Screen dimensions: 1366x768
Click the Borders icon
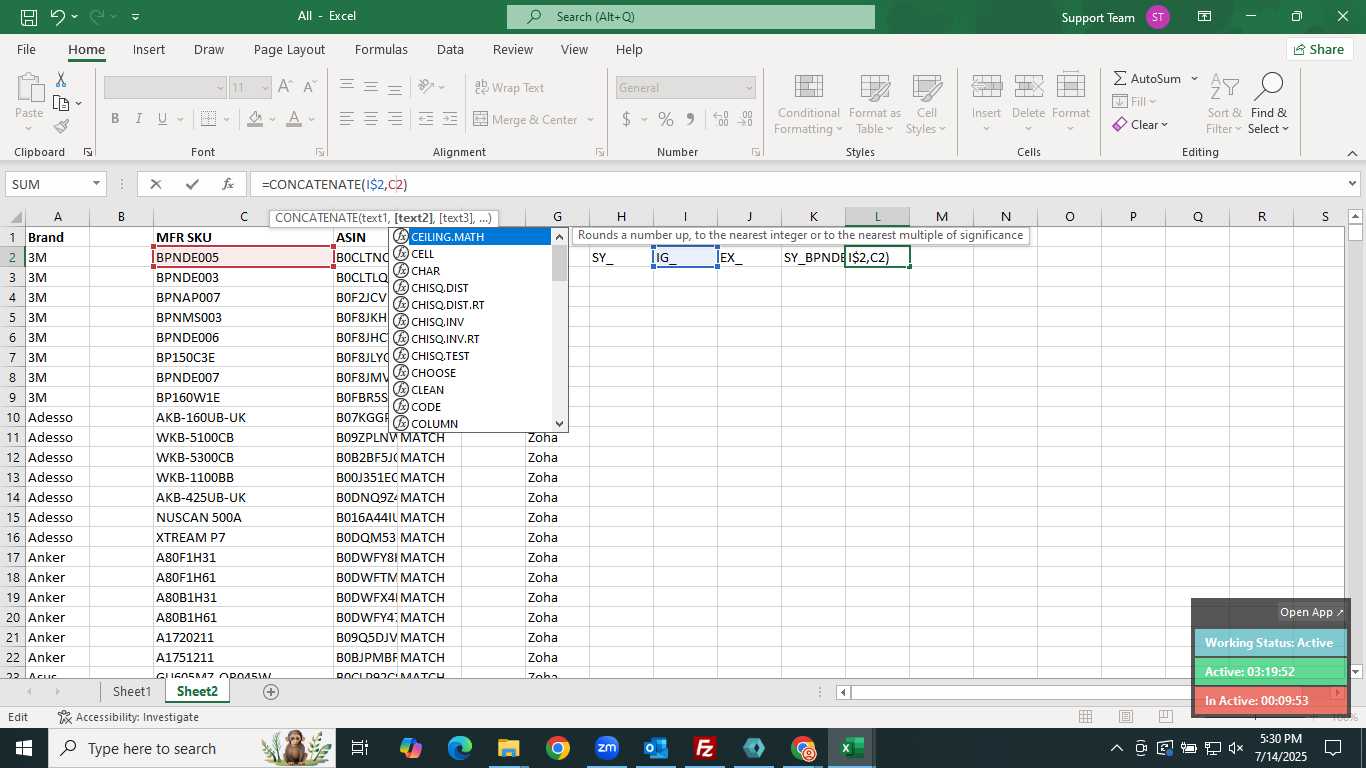tap(207, 119)
